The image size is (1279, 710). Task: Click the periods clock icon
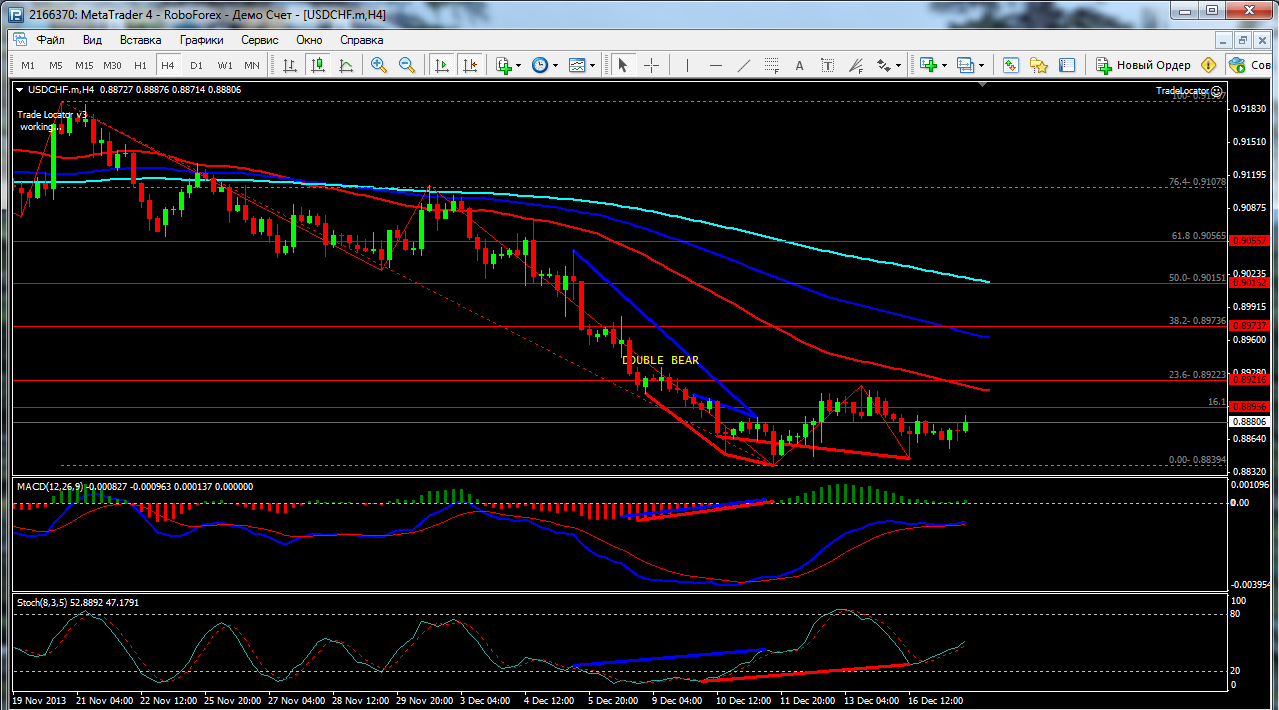pos(540,65)
